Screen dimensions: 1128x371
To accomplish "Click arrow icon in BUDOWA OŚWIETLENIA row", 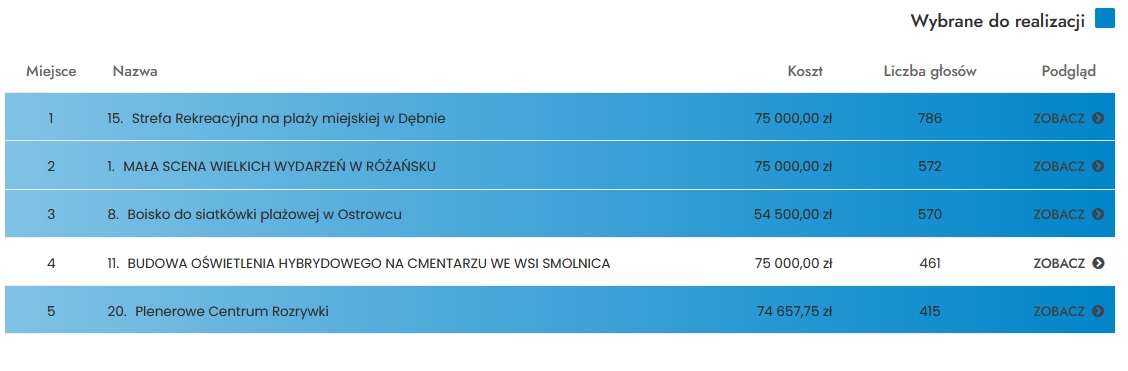I will [1098, 263].
